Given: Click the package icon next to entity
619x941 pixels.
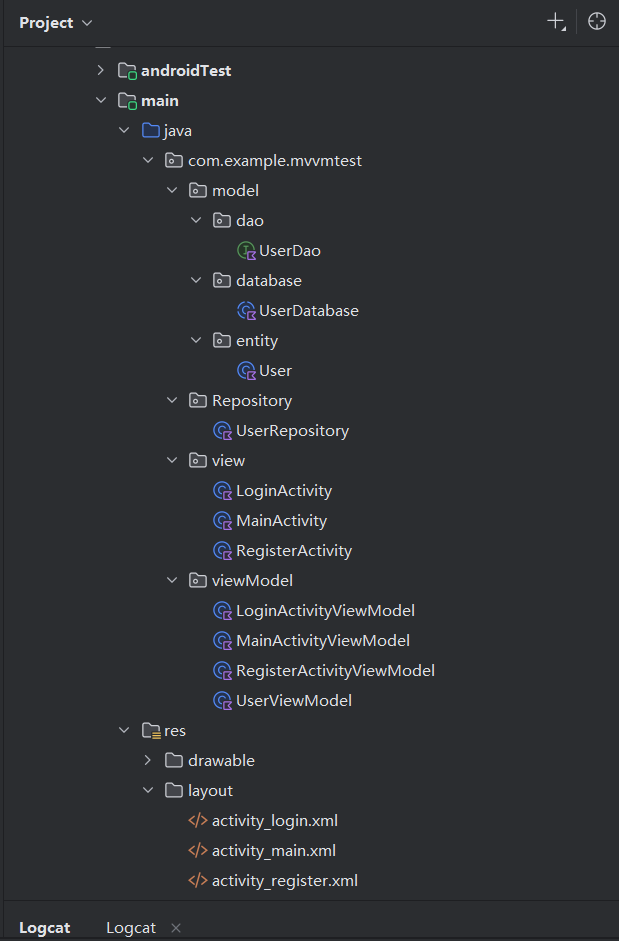Looking at the screenshot, I should [220, 340].
